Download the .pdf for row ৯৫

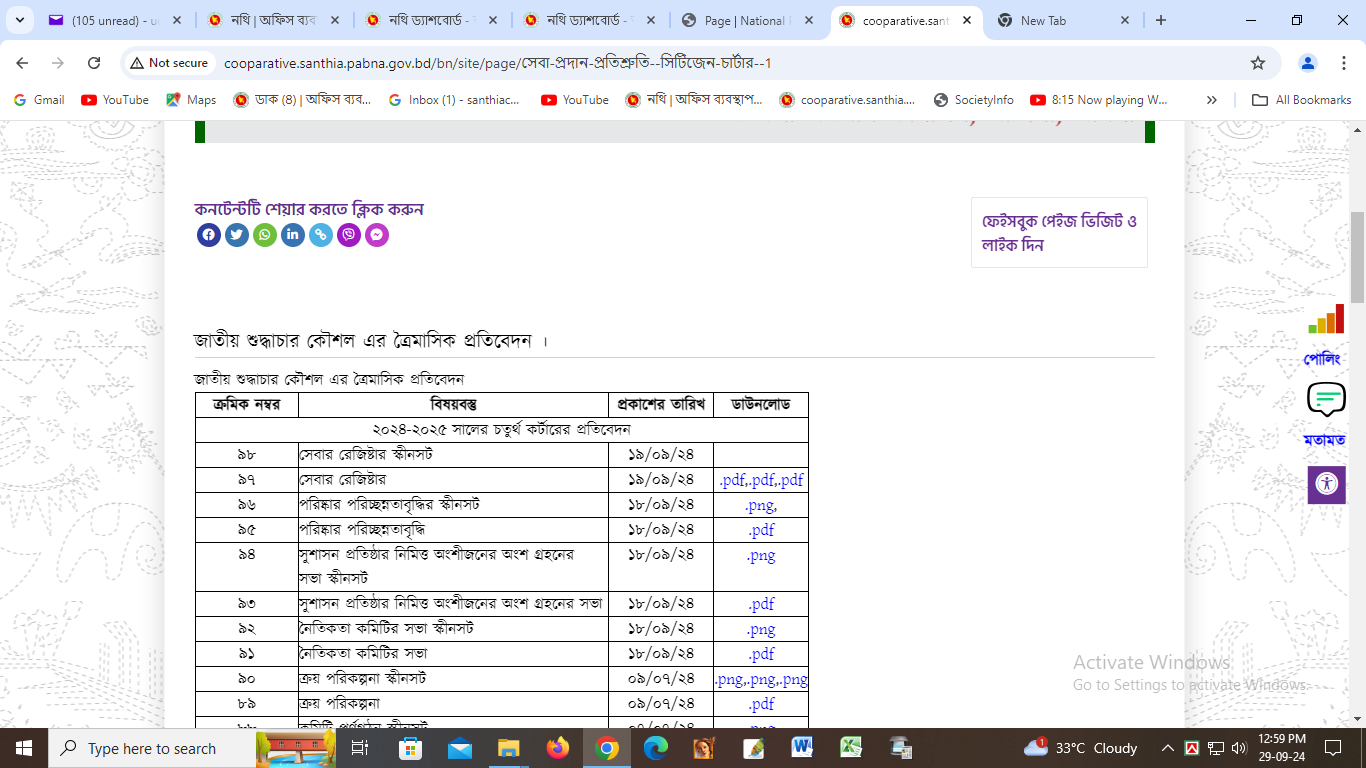(x=761, y=530)
